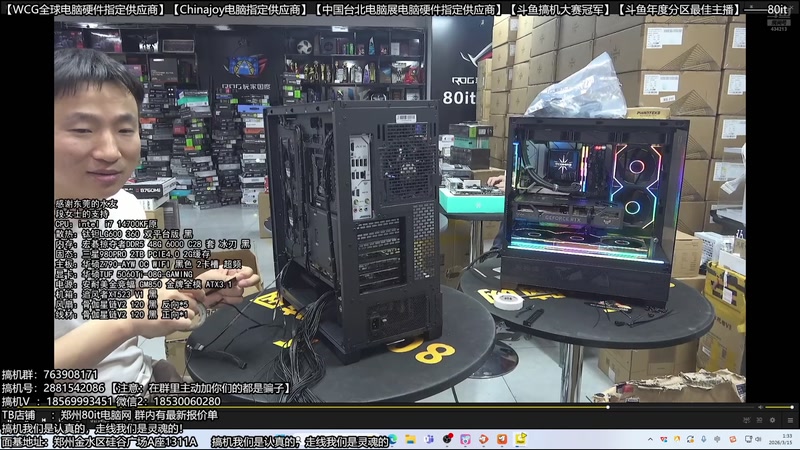Click the sync arrows tray icon
This screenshot has height=450, width=800.
click(x=690, y=439)
